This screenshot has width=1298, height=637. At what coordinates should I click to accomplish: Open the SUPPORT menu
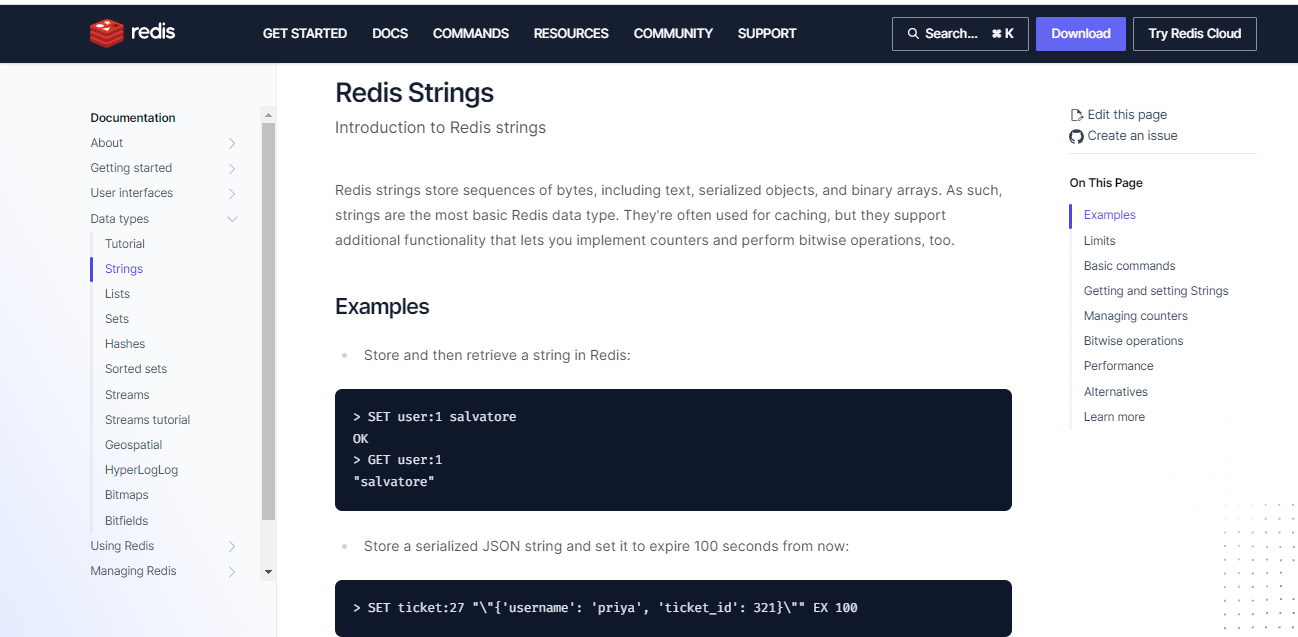[767, 34]
